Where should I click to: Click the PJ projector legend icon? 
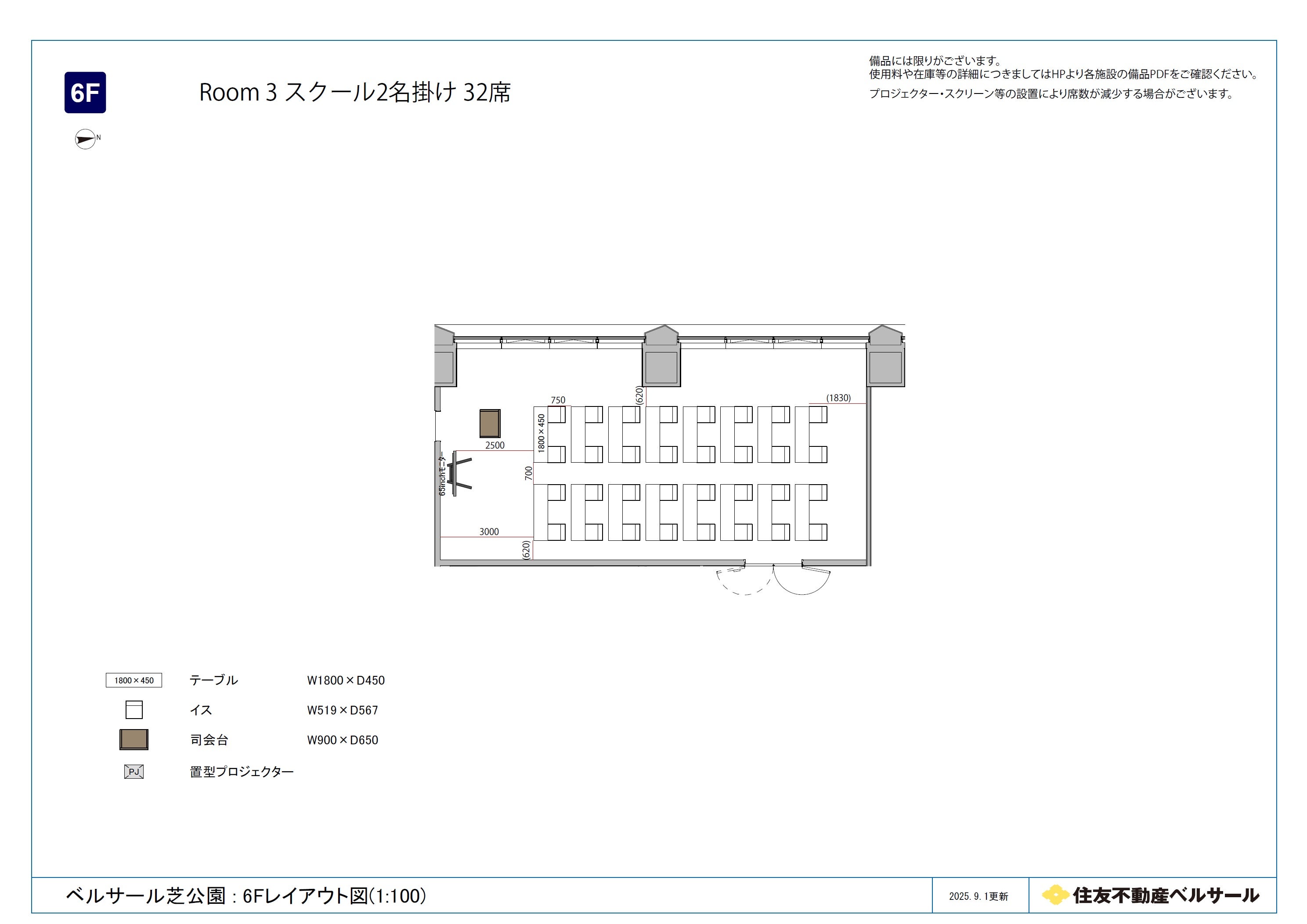(134, 772)
